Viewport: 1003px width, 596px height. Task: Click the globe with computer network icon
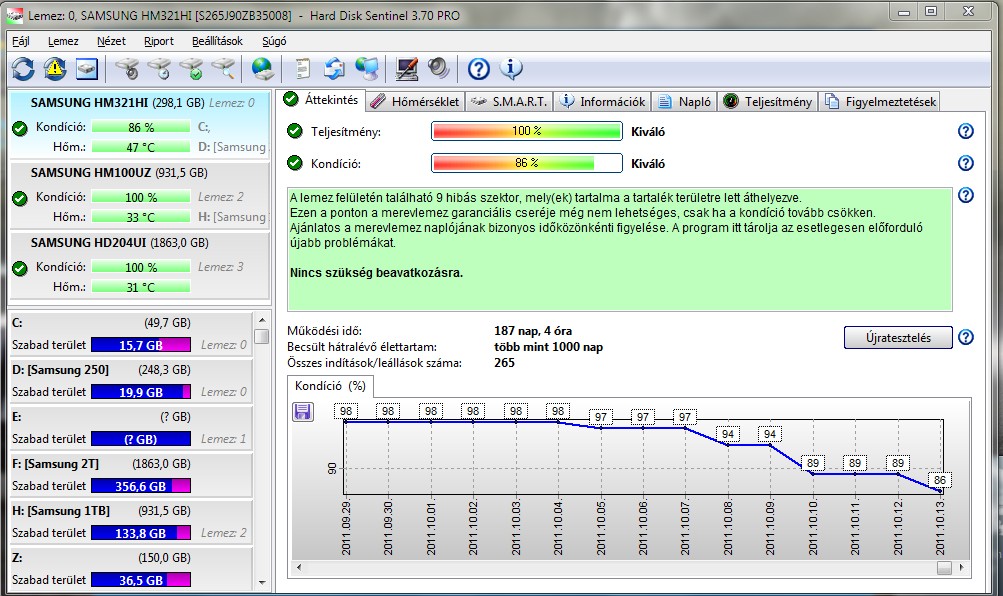point(367,68)
